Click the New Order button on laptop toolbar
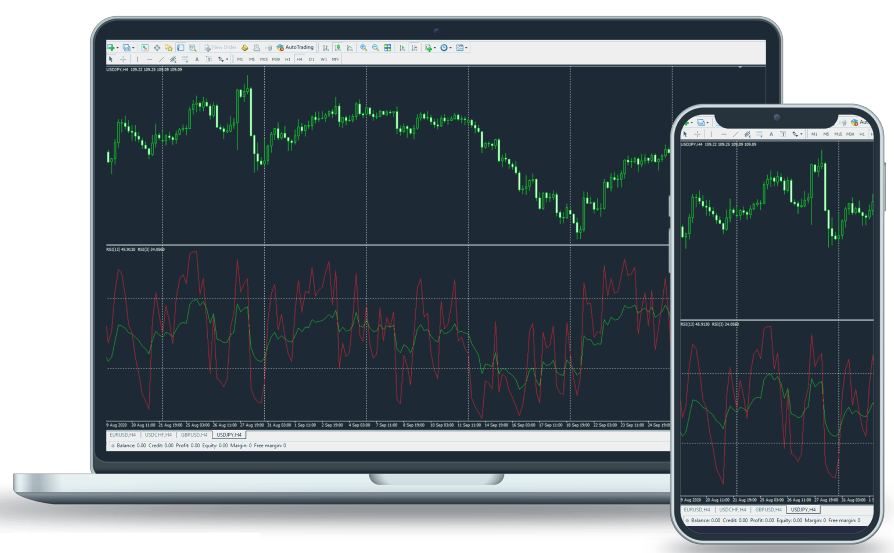 (x=221, y=47)
